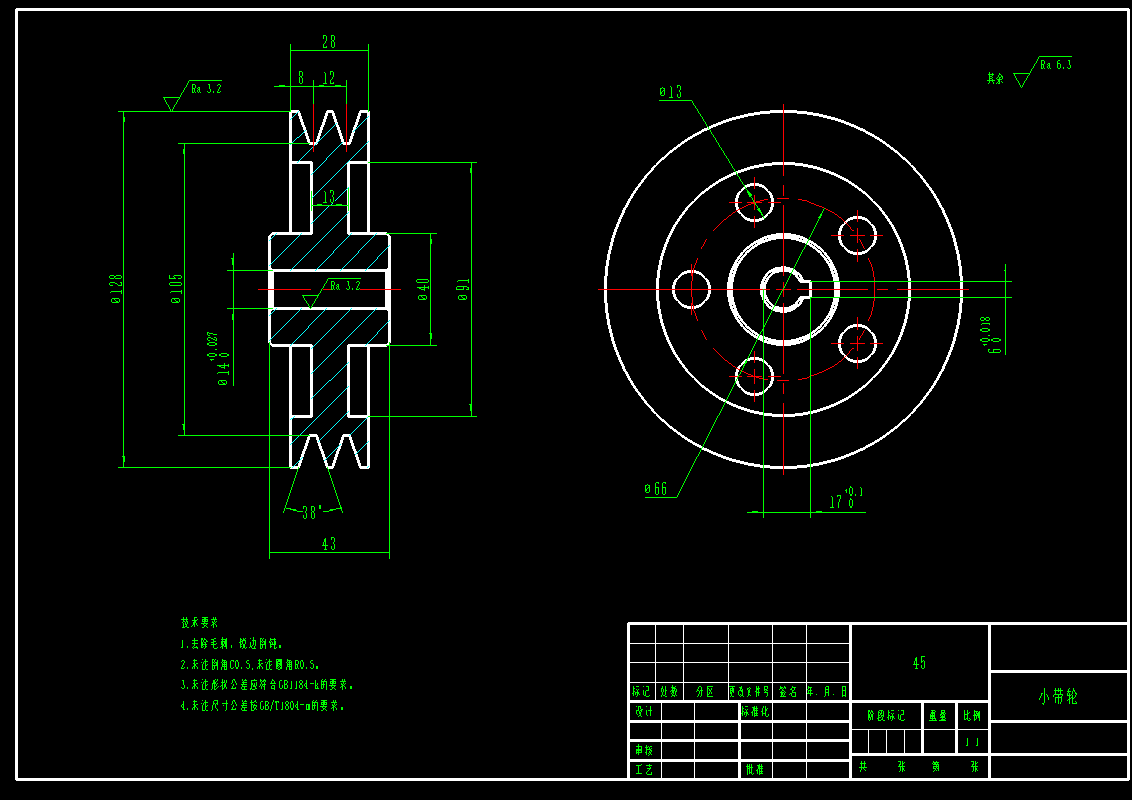Click the 43 hub length dimension
Viewport: 1132px width, 800px height.
pos(328,544)
